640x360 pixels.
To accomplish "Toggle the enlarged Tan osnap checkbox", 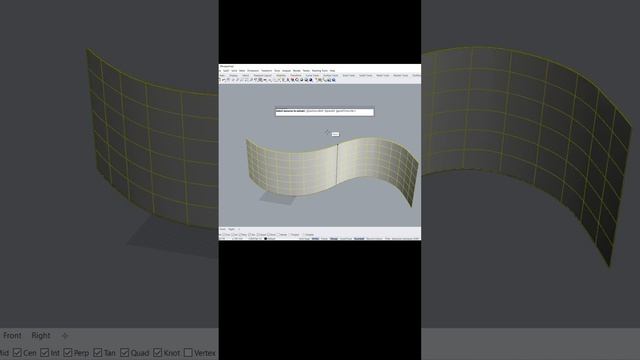I will tap(98, 353).
